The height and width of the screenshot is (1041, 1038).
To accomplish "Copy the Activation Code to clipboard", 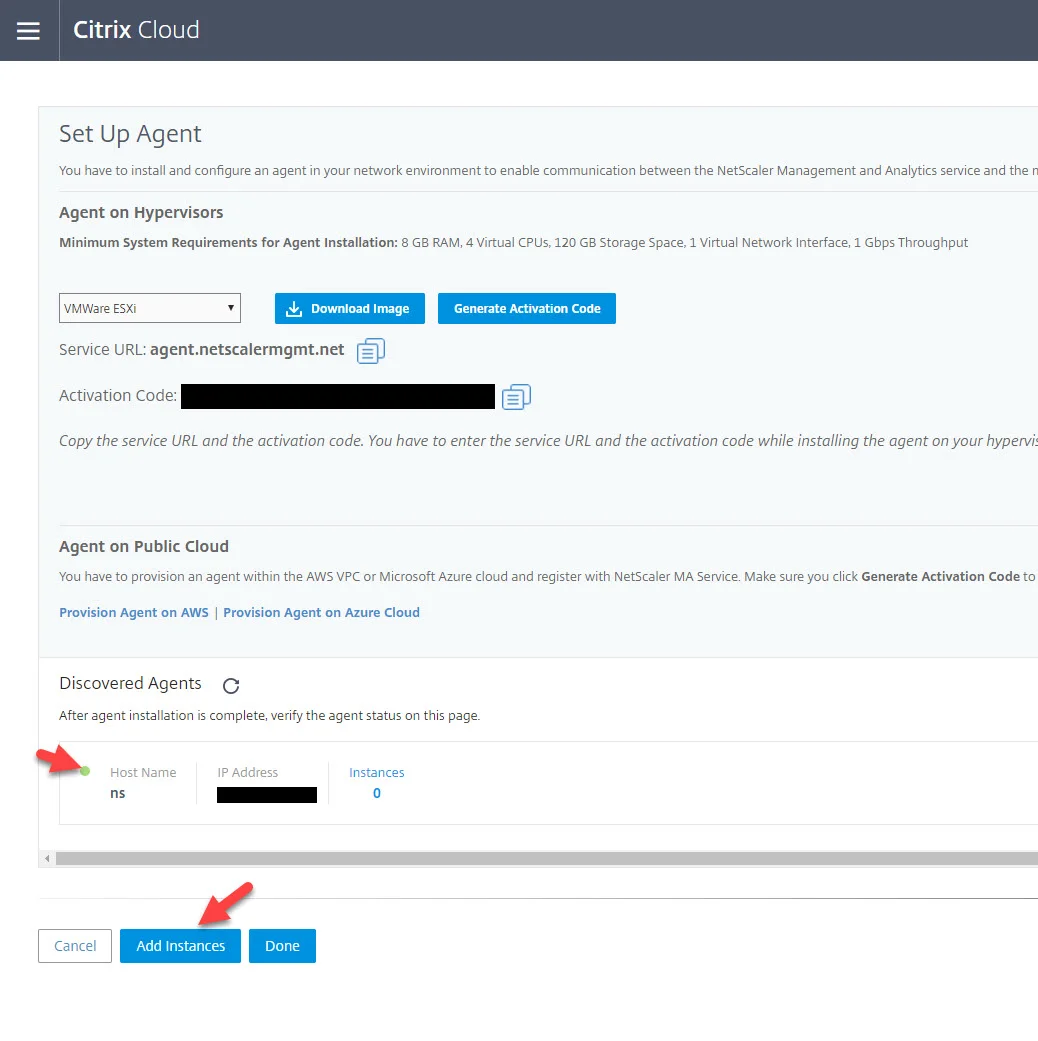I will coord(516,396).
